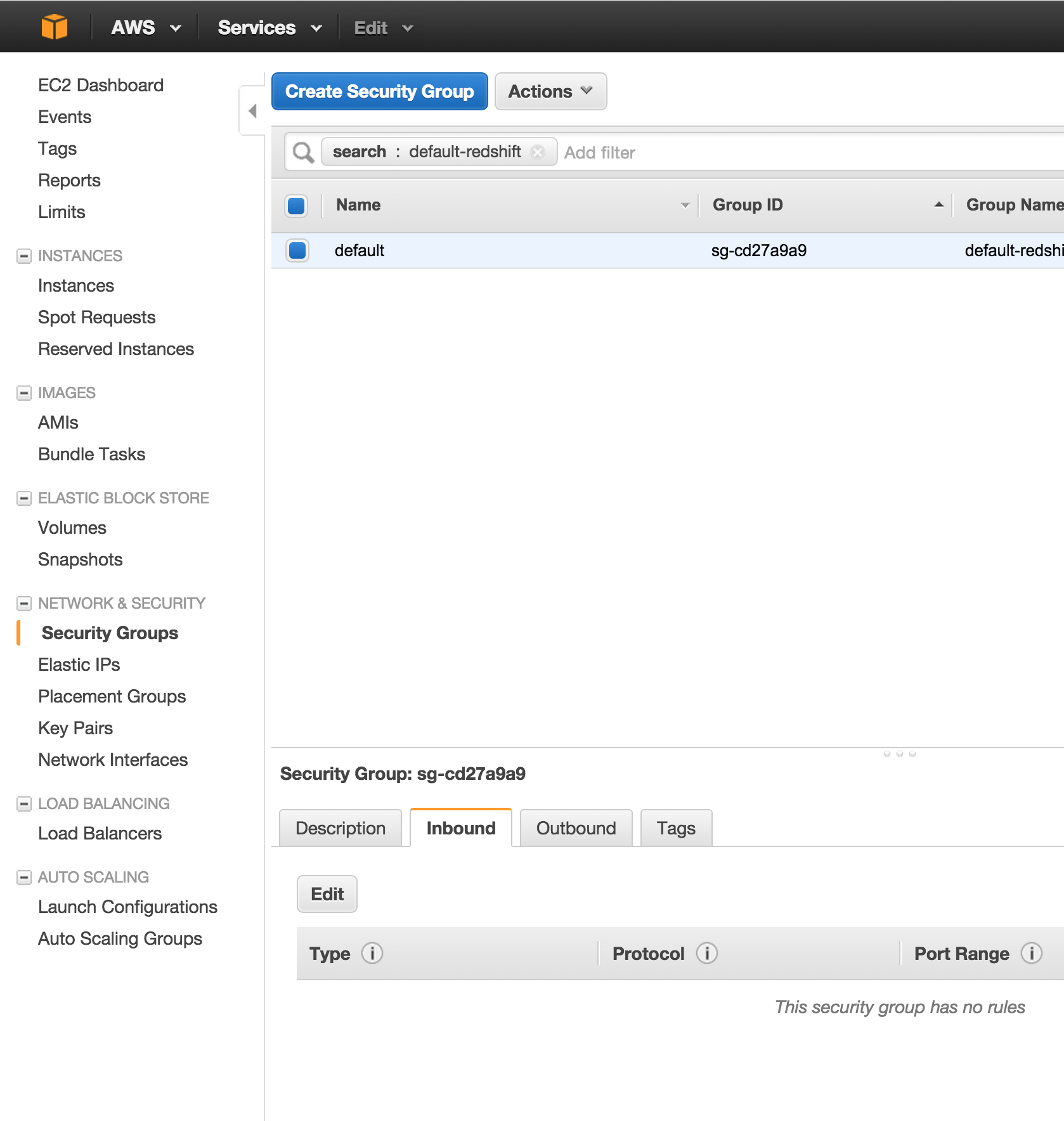
Task: Open AMIs page
Action: coord(58,422)
